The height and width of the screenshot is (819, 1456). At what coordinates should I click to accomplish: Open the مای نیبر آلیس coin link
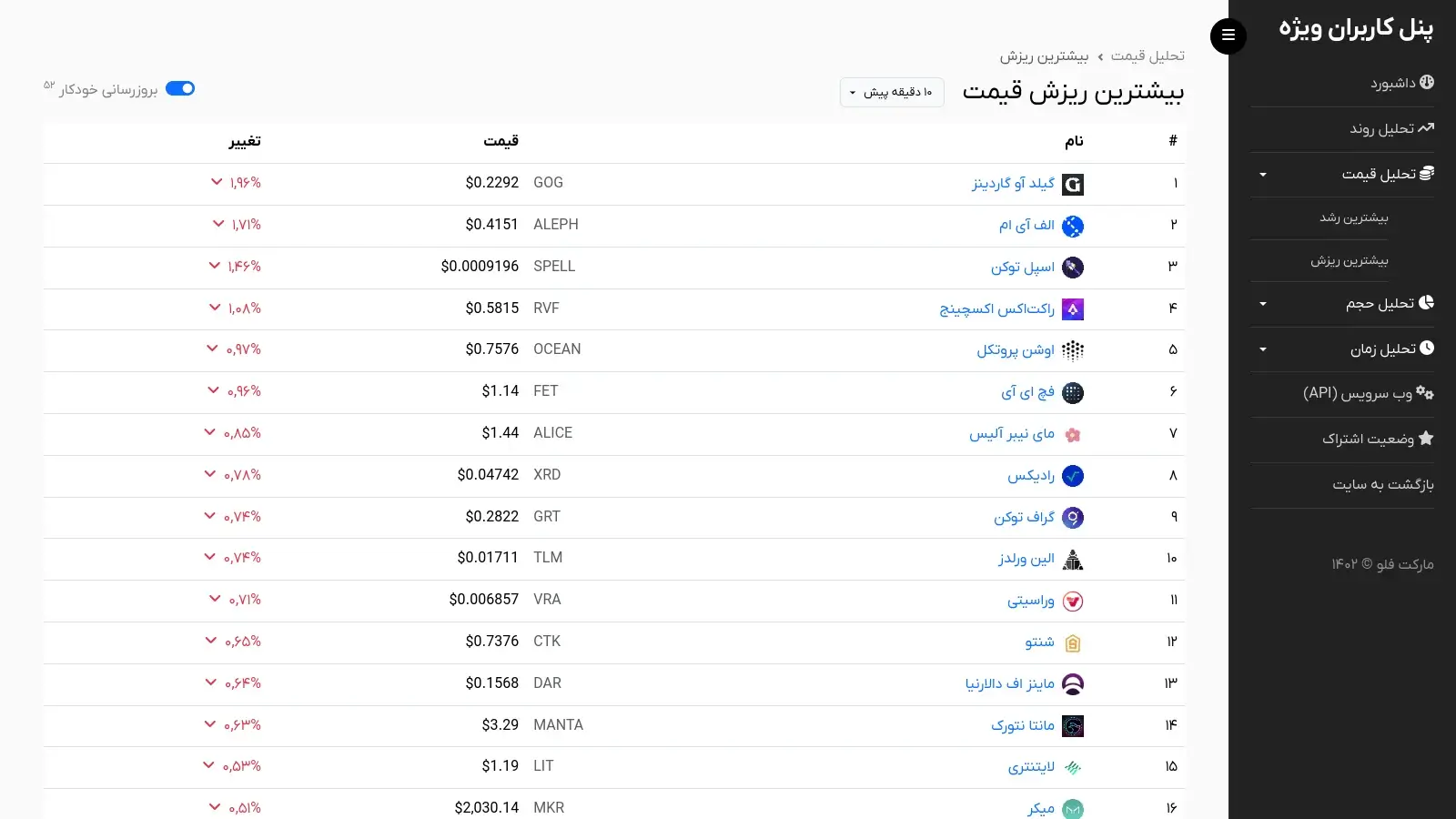tap(1012, 434)
